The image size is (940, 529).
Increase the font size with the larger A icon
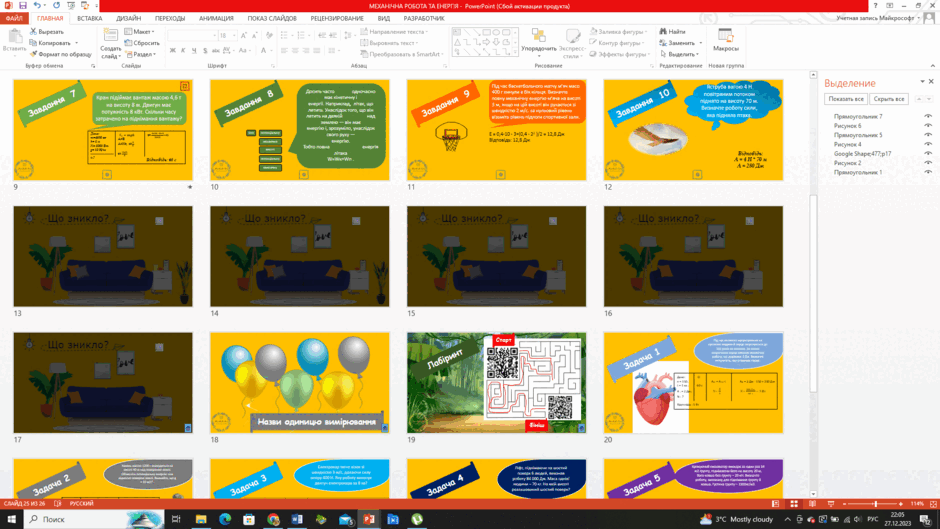pos(244,36)
